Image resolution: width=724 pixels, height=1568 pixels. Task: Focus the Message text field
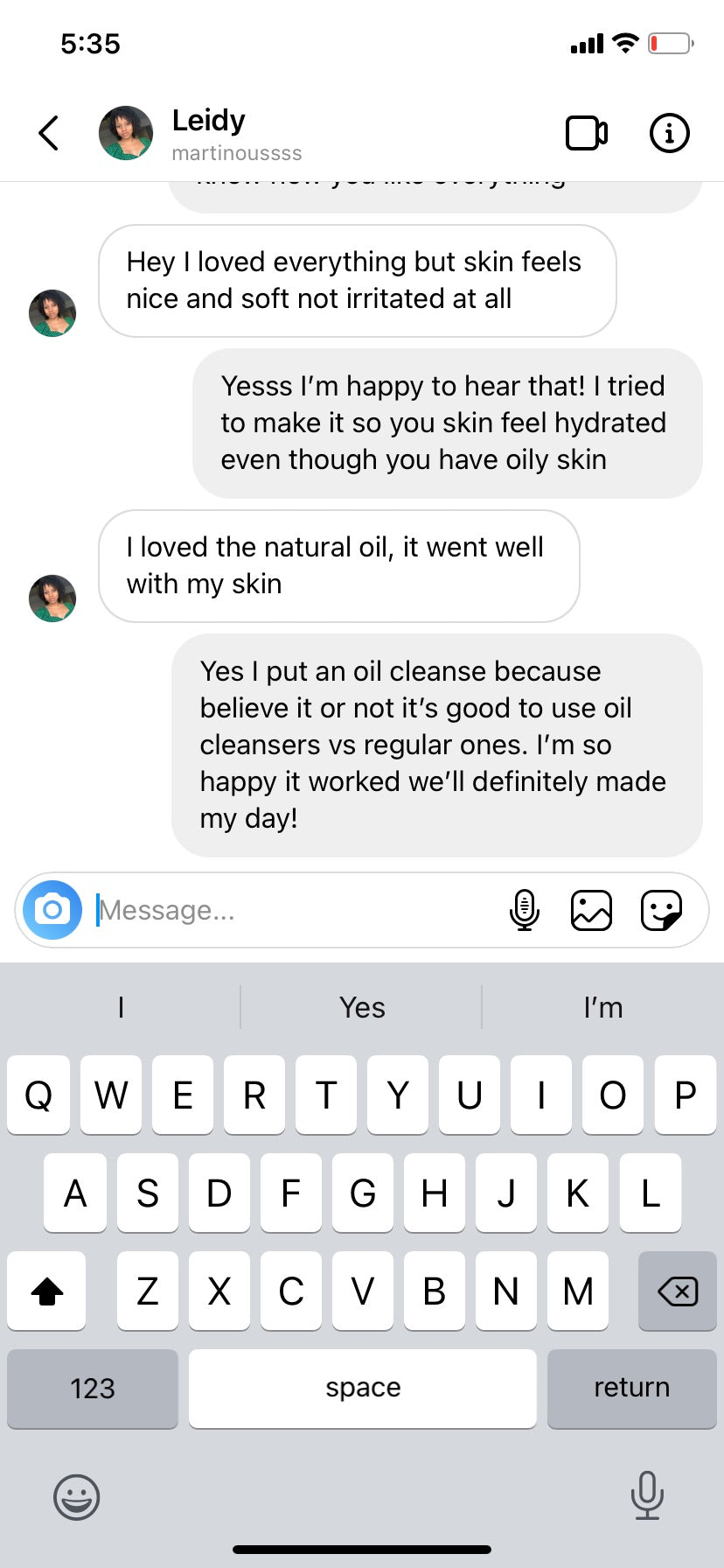coord(297,910)
